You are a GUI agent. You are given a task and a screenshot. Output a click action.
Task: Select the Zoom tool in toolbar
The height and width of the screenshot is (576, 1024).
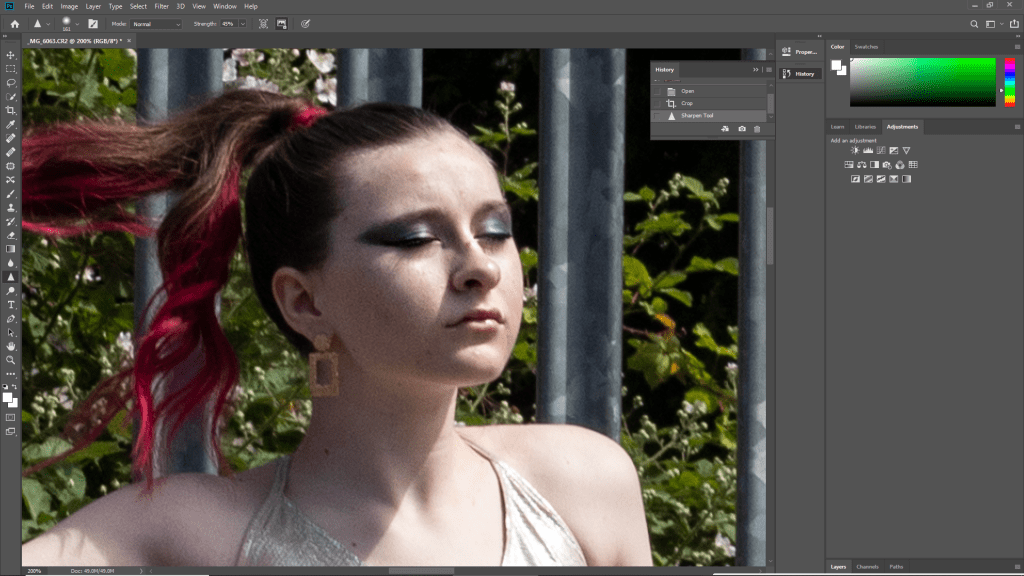[x=11, y=359]
